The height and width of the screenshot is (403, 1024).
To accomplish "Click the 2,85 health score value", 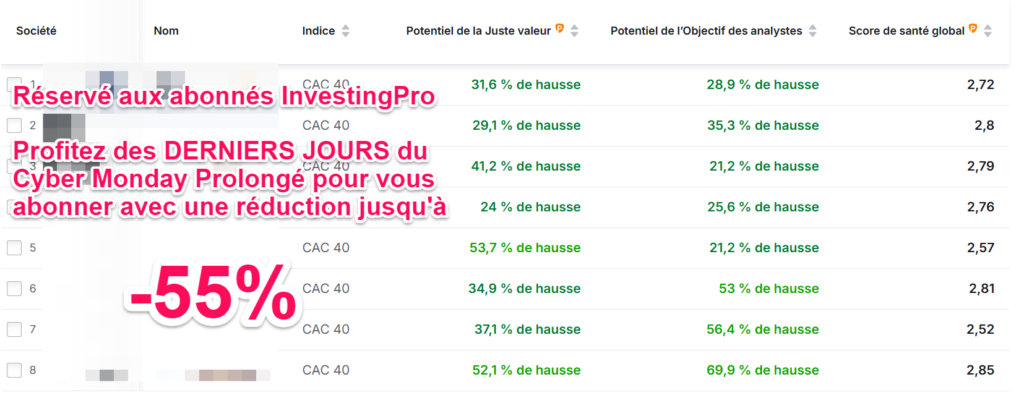I will point(980,370).
